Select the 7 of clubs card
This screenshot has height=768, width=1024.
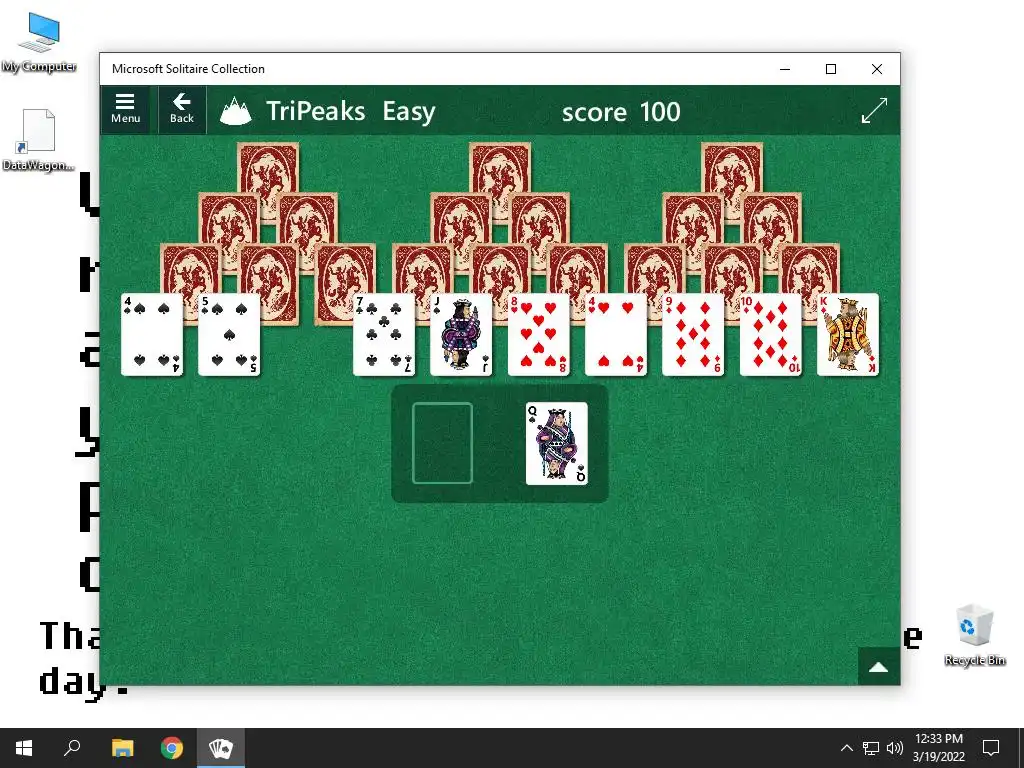(x=384, y=334)
